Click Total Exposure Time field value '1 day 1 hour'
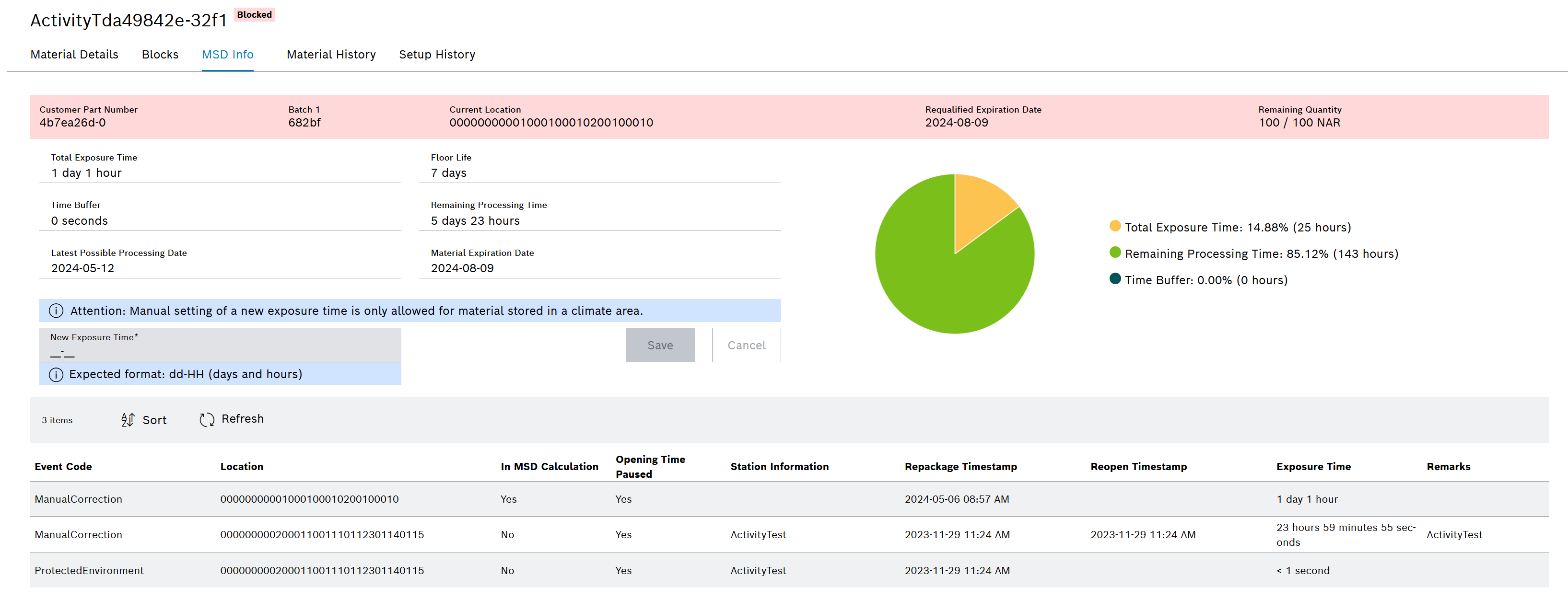 point(86,173)
